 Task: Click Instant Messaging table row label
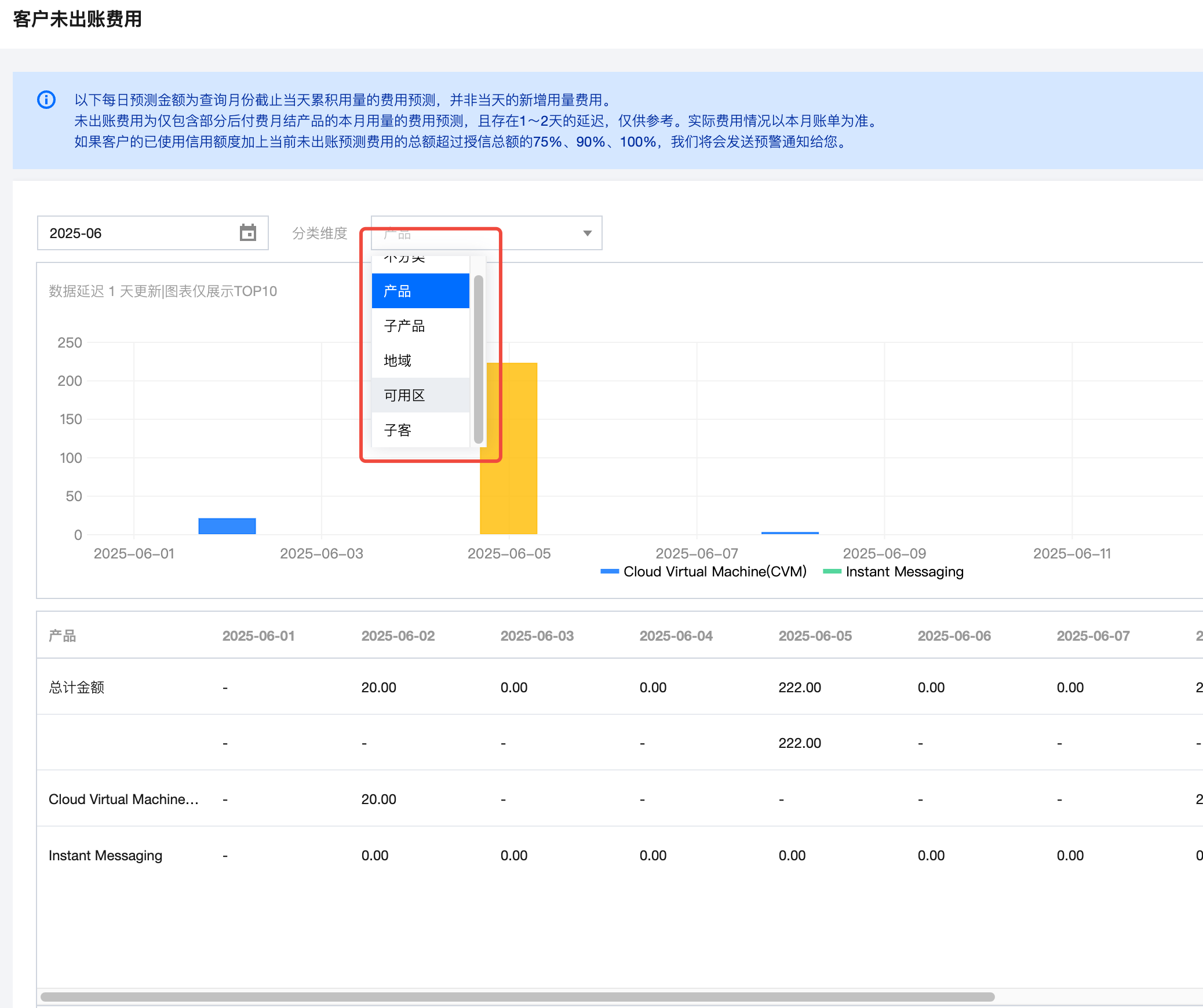[x=105, y=856]
